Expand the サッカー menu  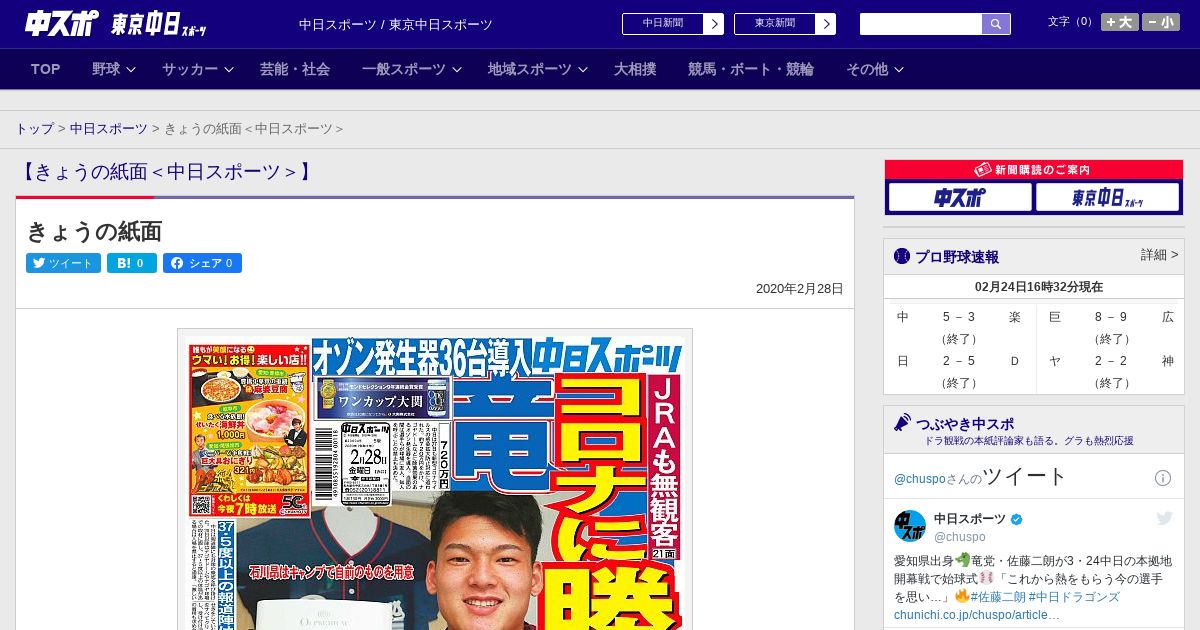[x=197, y=69]
